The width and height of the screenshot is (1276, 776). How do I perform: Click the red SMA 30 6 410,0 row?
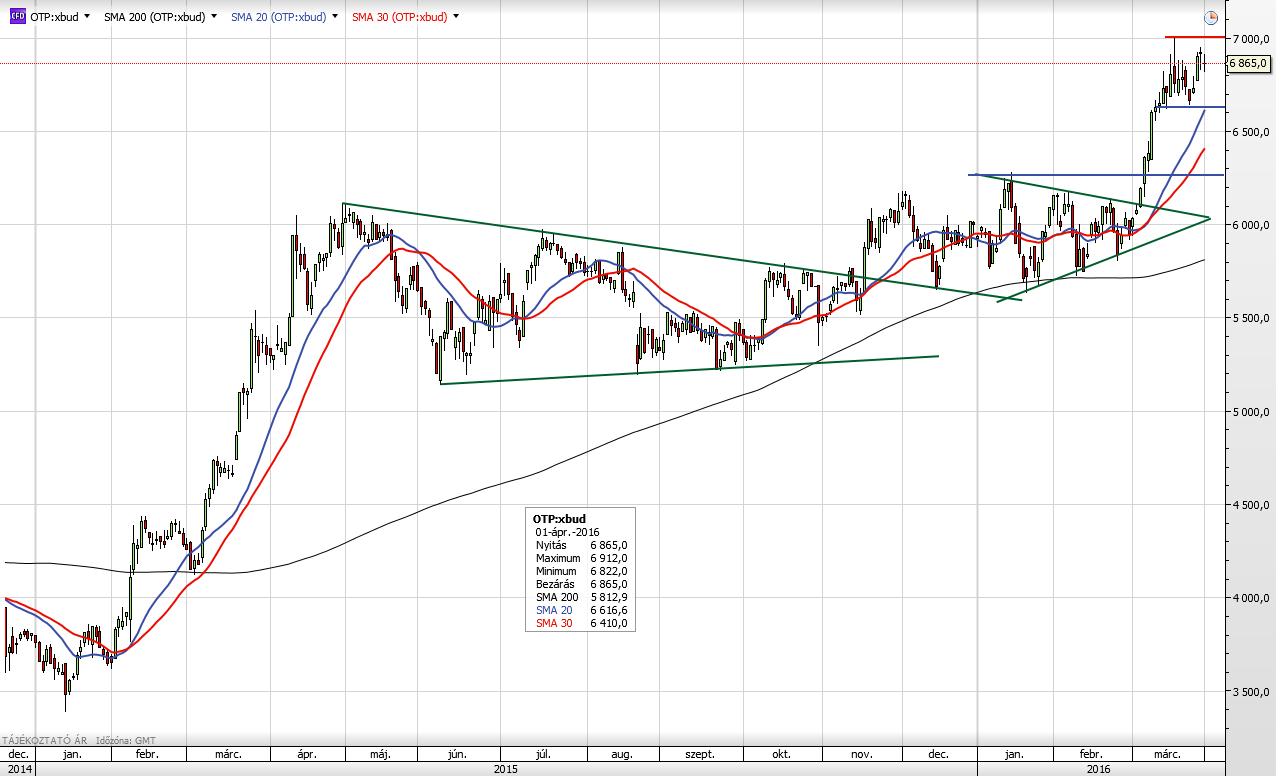coord(581,623)
